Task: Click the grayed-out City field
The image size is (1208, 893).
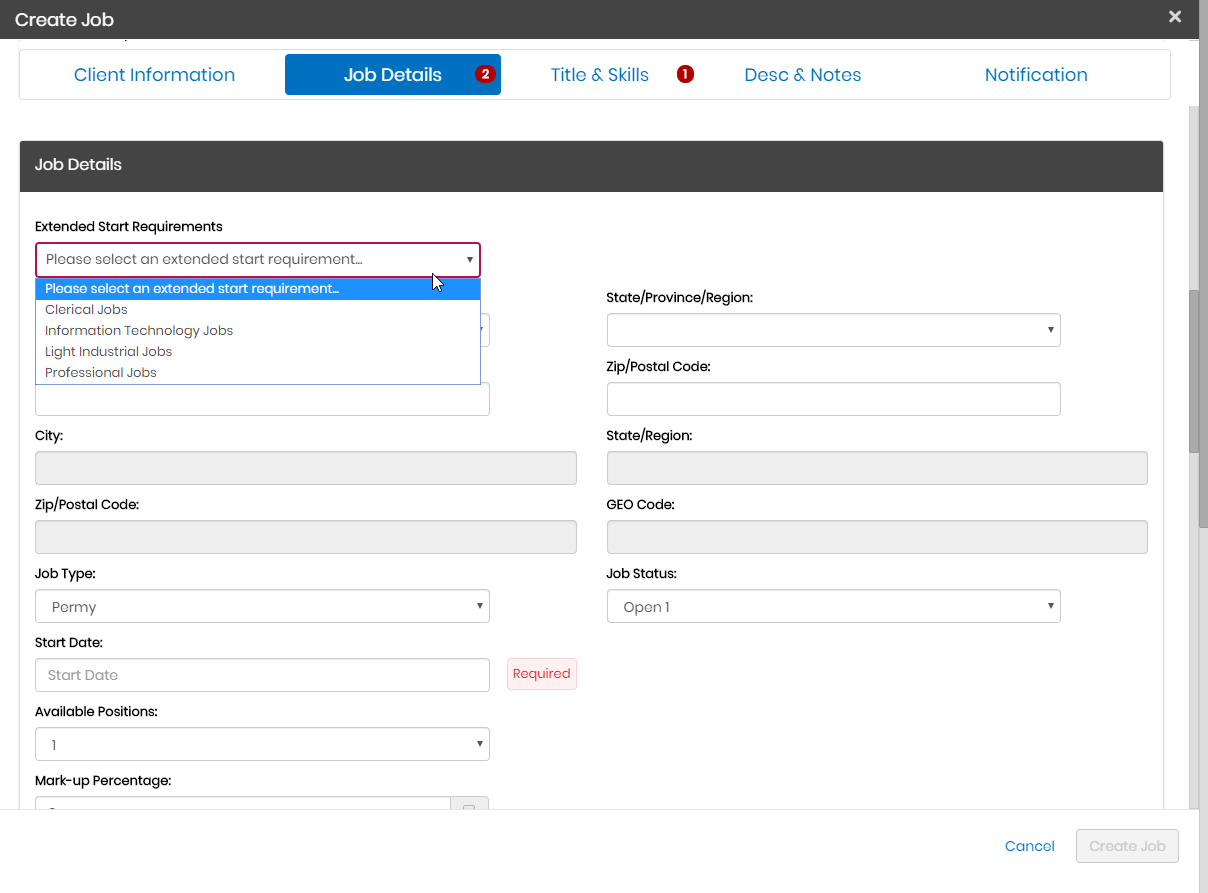Action: (x=306, y=468)
